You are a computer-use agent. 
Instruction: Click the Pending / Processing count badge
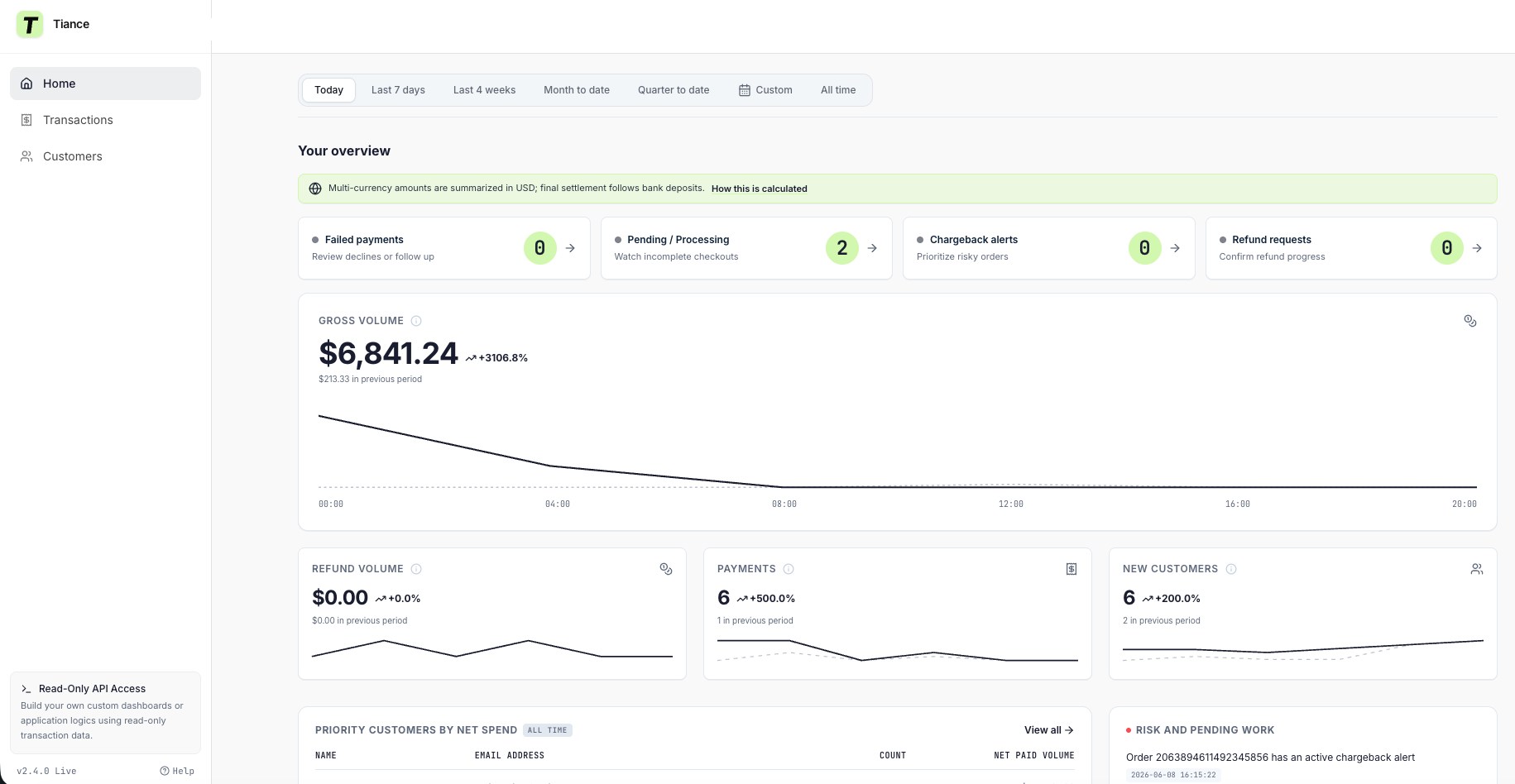(x=842, y=248)
